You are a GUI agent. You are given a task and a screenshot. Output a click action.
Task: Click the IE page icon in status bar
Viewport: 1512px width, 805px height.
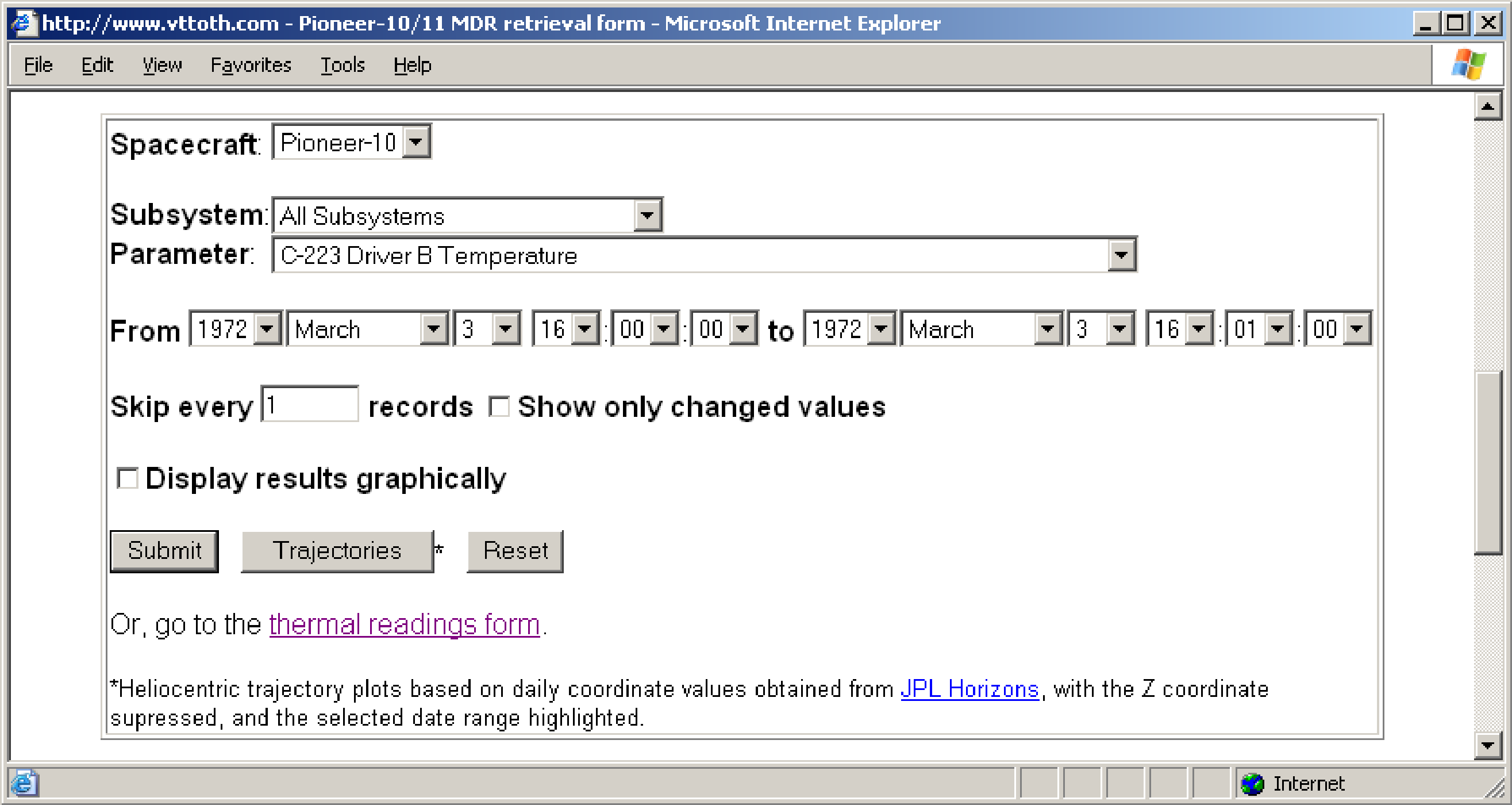tap(25, 783)
